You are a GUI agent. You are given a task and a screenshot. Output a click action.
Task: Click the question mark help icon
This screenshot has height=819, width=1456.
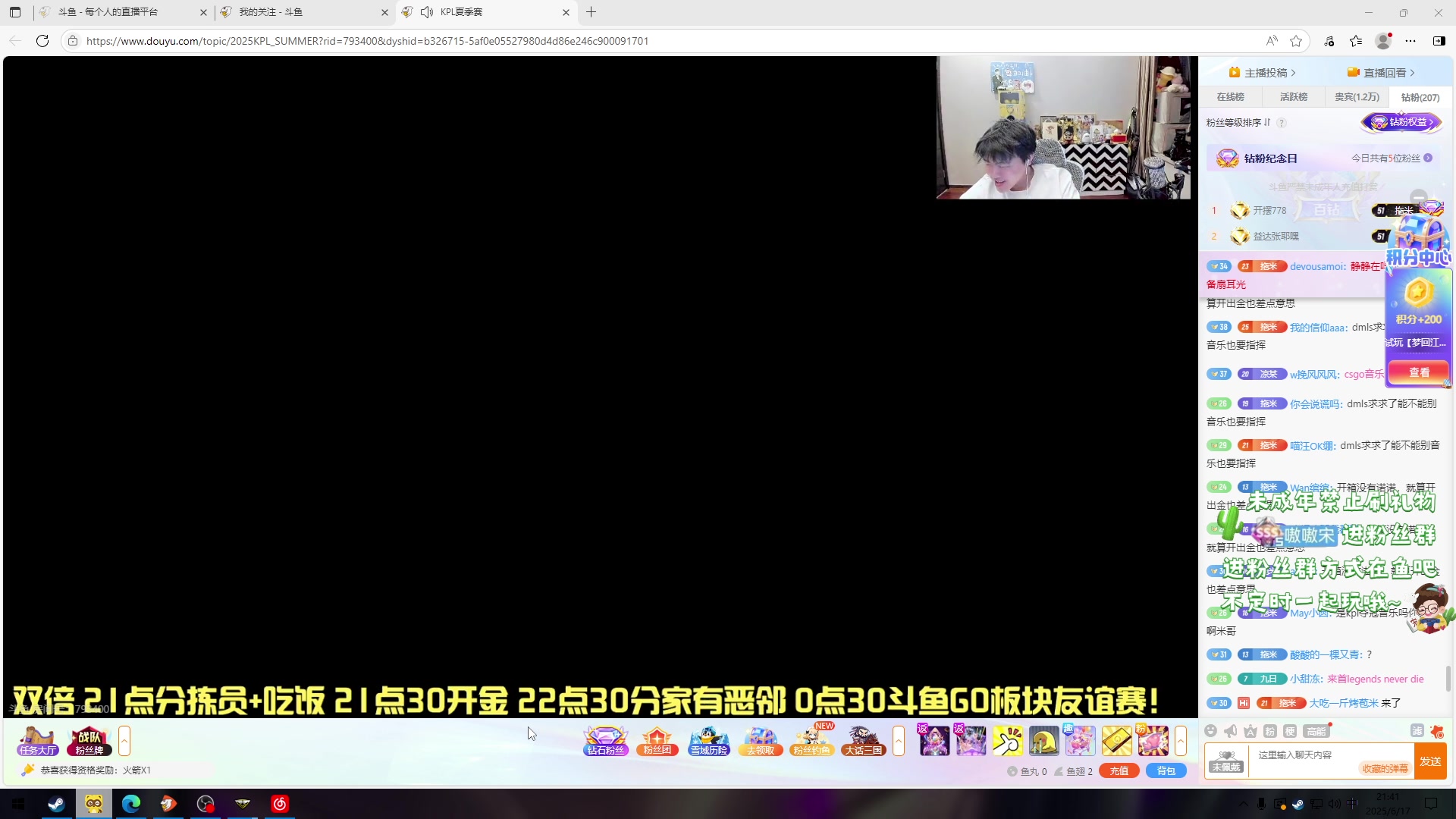pyautogui.click(x=1282, y=123)
